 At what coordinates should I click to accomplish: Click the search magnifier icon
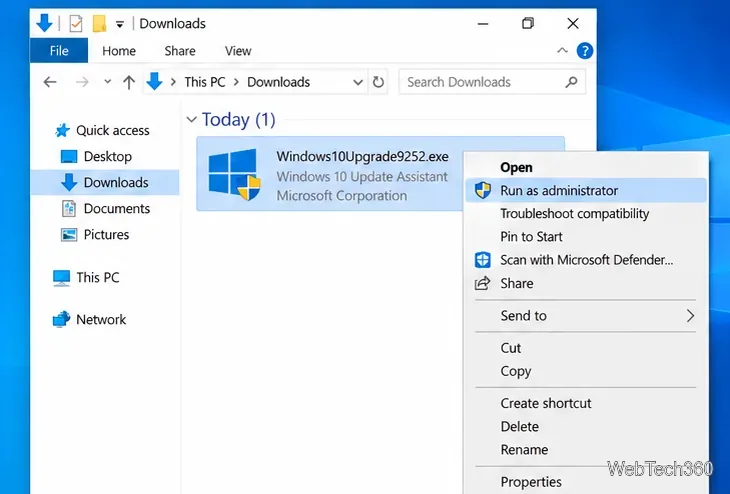(x=571, y=82)
